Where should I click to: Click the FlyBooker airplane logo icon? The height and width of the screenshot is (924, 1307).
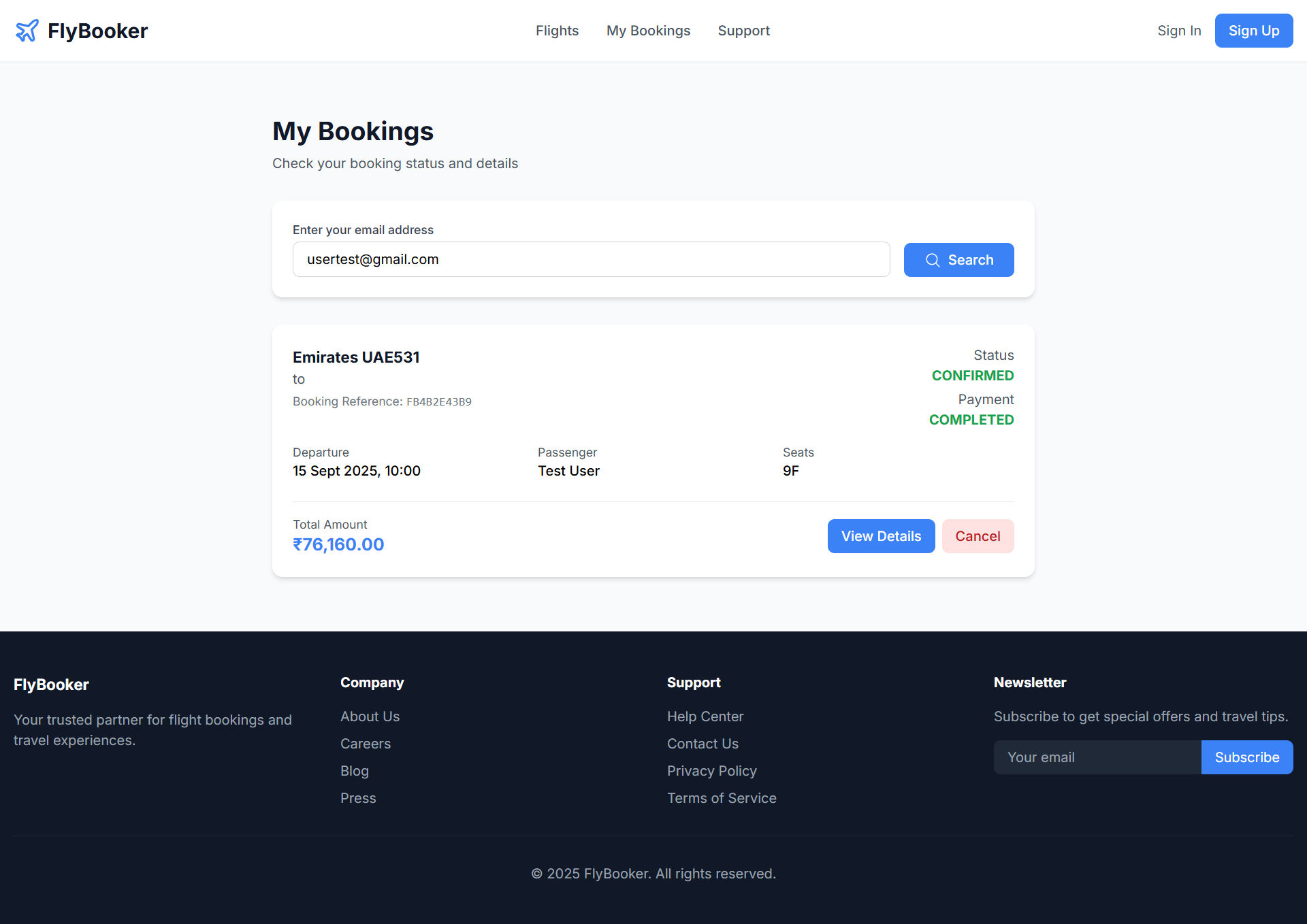pos(27,30)
